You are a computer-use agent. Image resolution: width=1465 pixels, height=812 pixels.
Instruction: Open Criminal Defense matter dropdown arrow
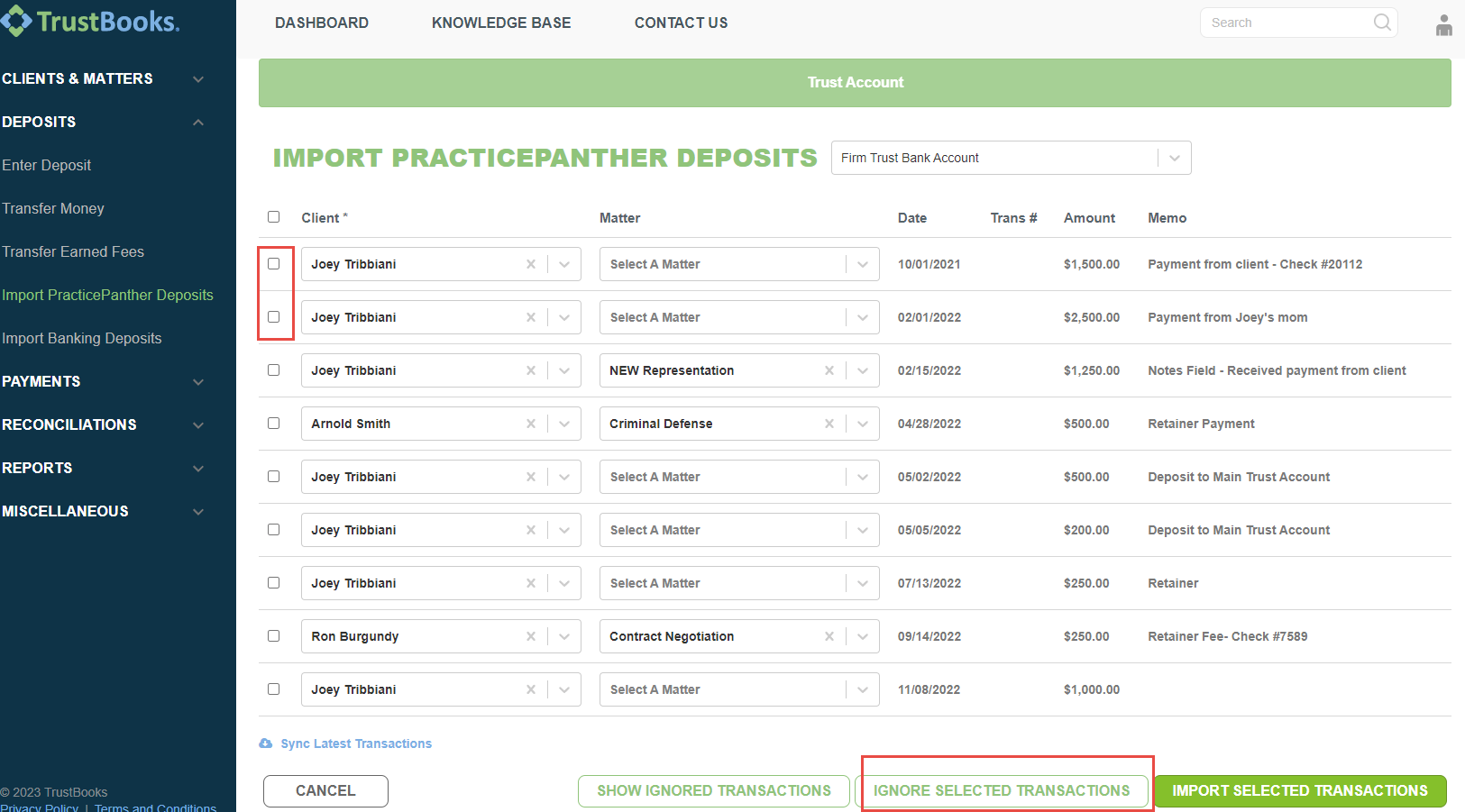(863, 424)
